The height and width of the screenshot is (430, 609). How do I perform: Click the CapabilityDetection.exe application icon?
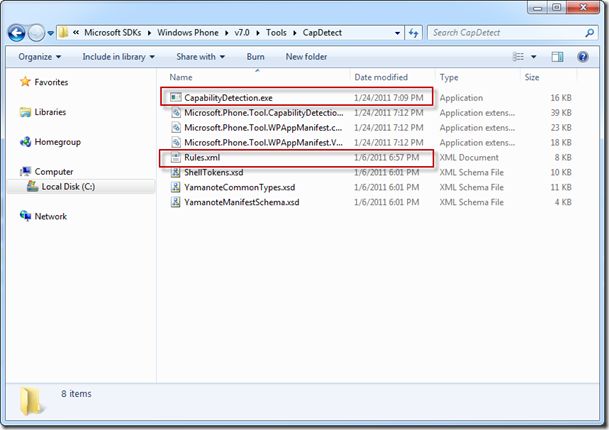(176, 97)
